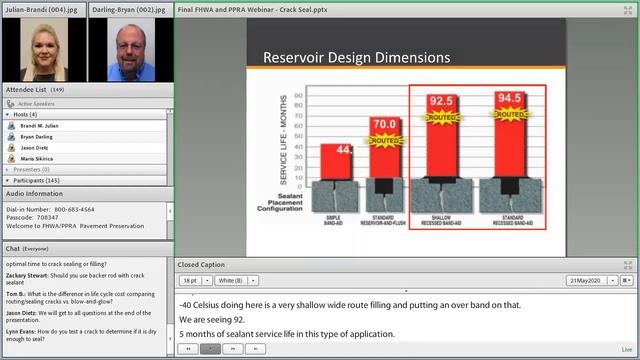Click the Welcome to FHWA/PPRA text
Viewport: 640px width, 360px height.
click(x=75, y=226)
